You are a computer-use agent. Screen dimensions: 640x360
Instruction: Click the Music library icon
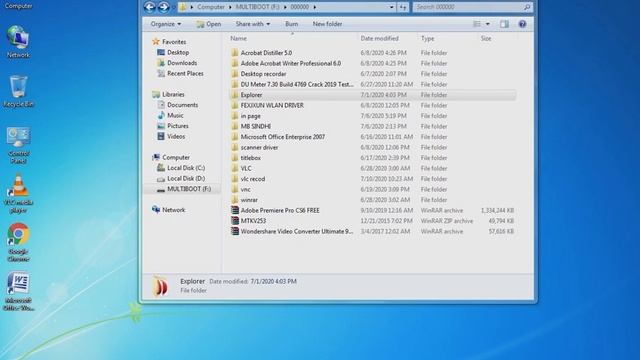pos(161,116)
